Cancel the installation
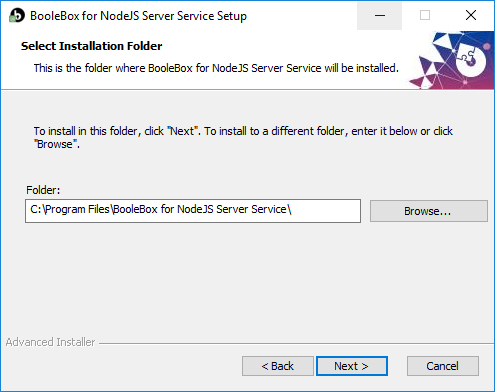The width and height of the screenshot is (495, 392). click(x=443, y=366)
